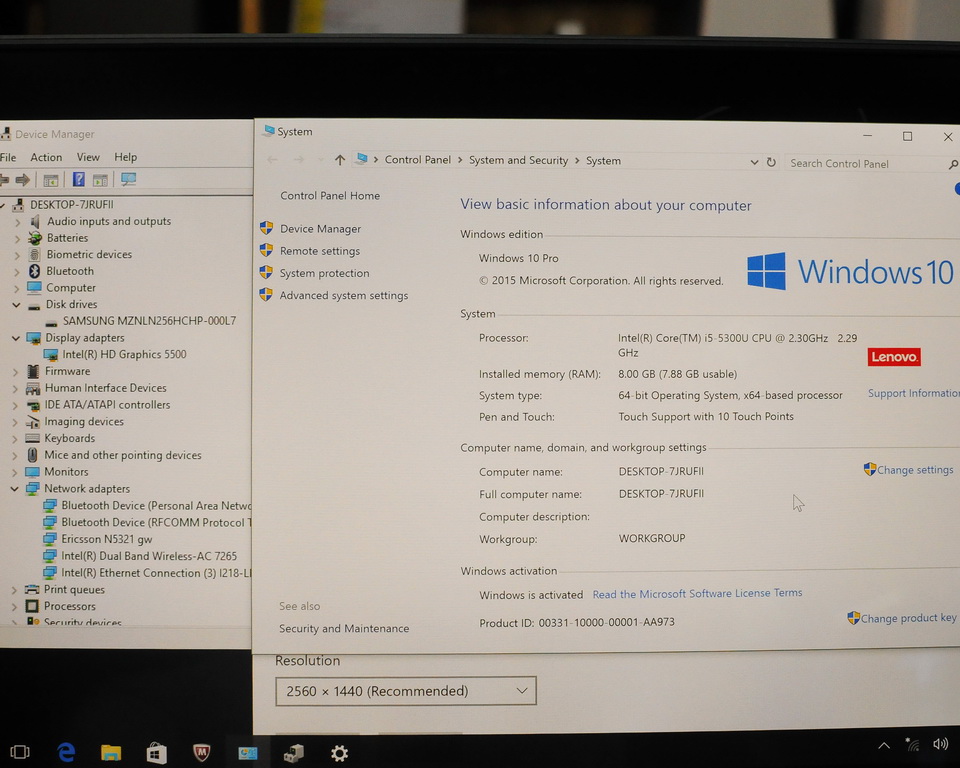Open Remote settings in System sidebar
Viewport: 960px width, 768px height.
(x=320, y=250)
